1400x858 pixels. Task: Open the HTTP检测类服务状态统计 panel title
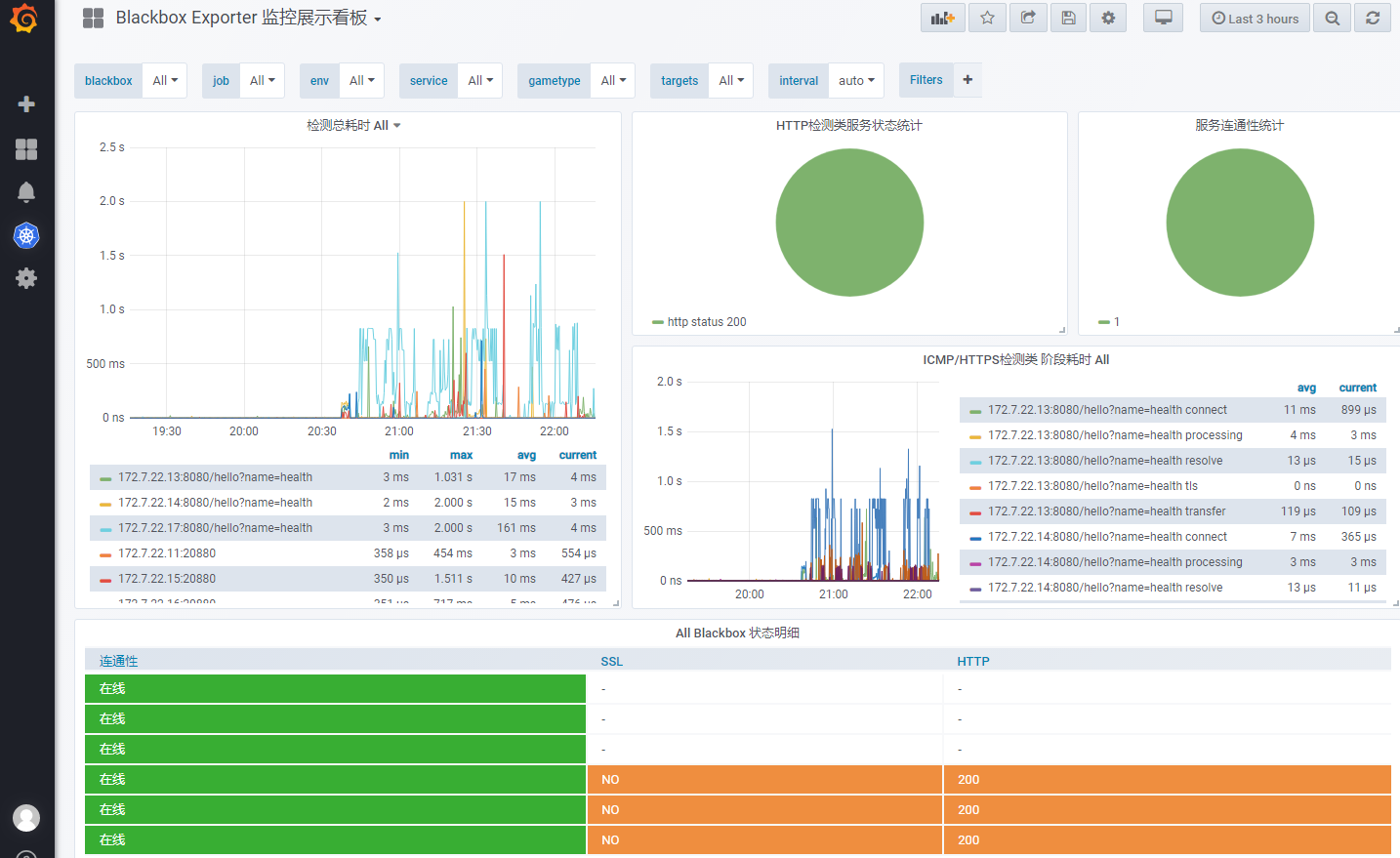click(848, 125)
